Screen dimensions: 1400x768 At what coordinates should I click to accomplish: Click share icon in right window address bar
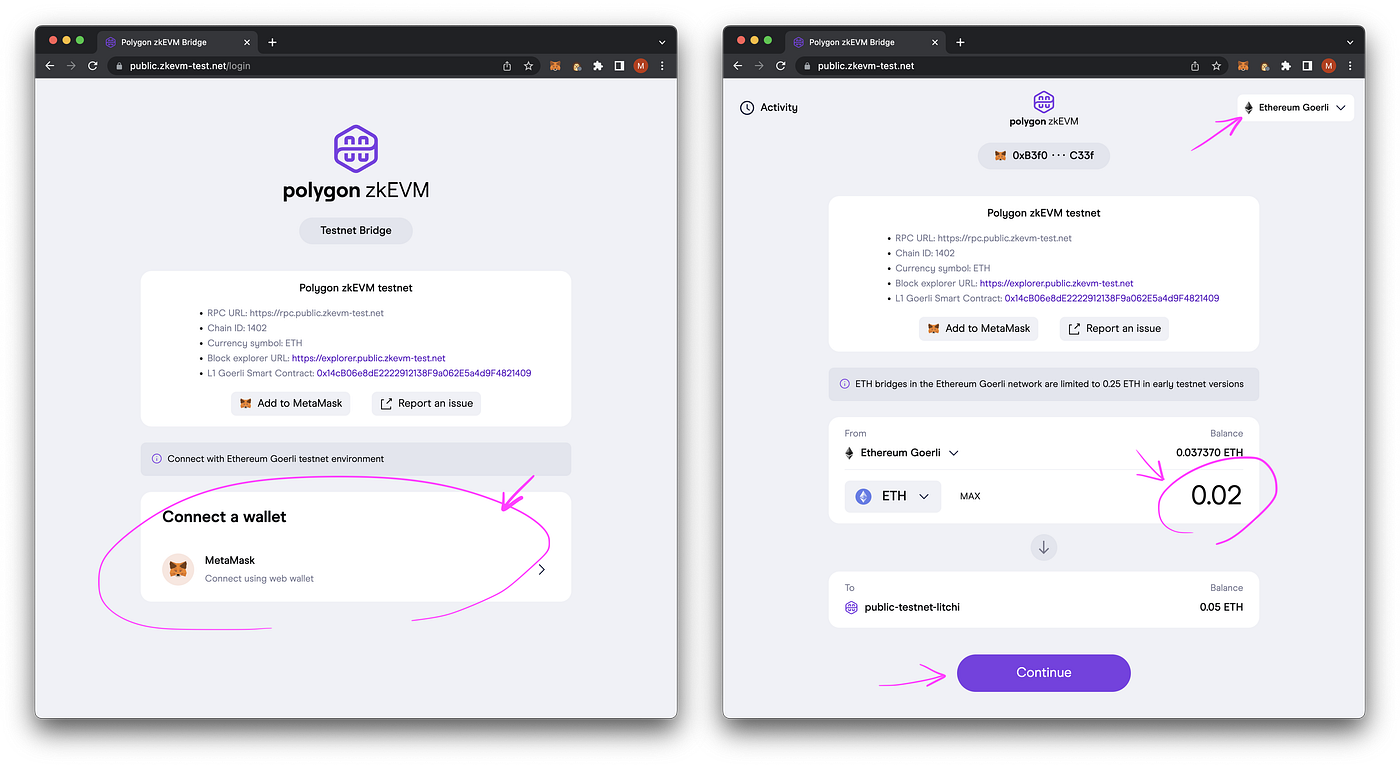(x=1195, y=66)
